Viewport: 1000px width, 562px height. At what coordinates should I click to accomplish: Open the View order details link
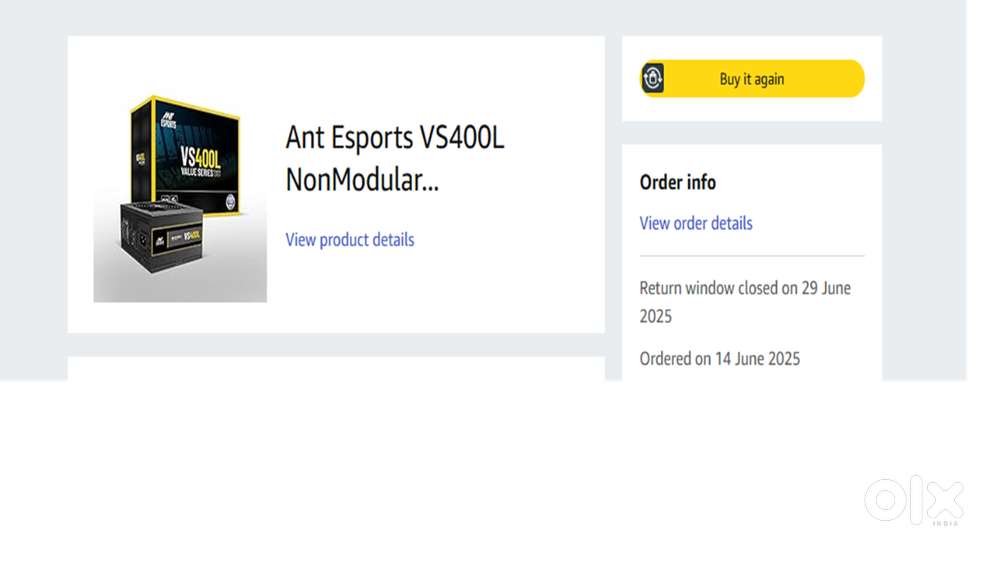(696, 223)
